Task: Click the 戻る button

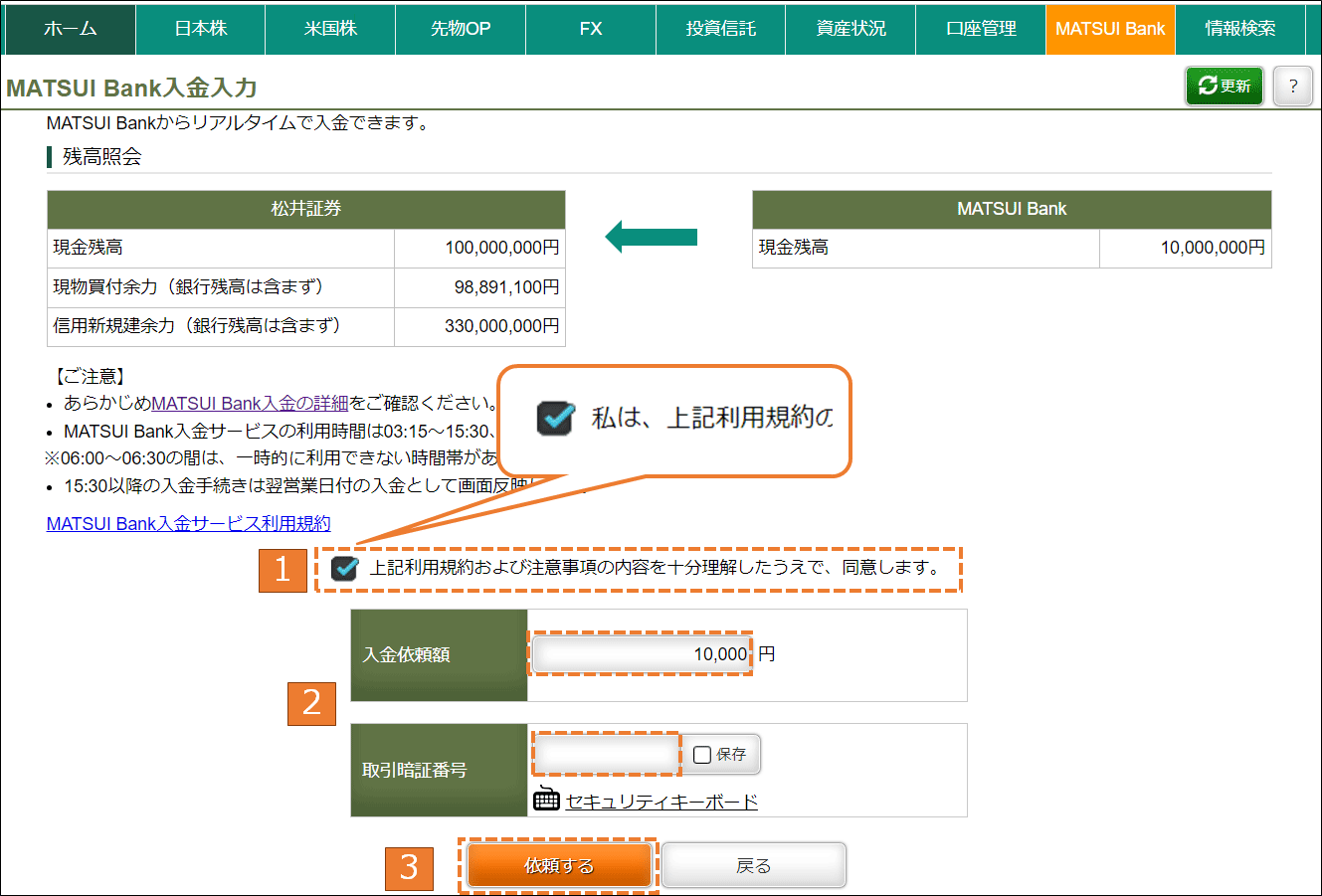Action: [754, 865]
